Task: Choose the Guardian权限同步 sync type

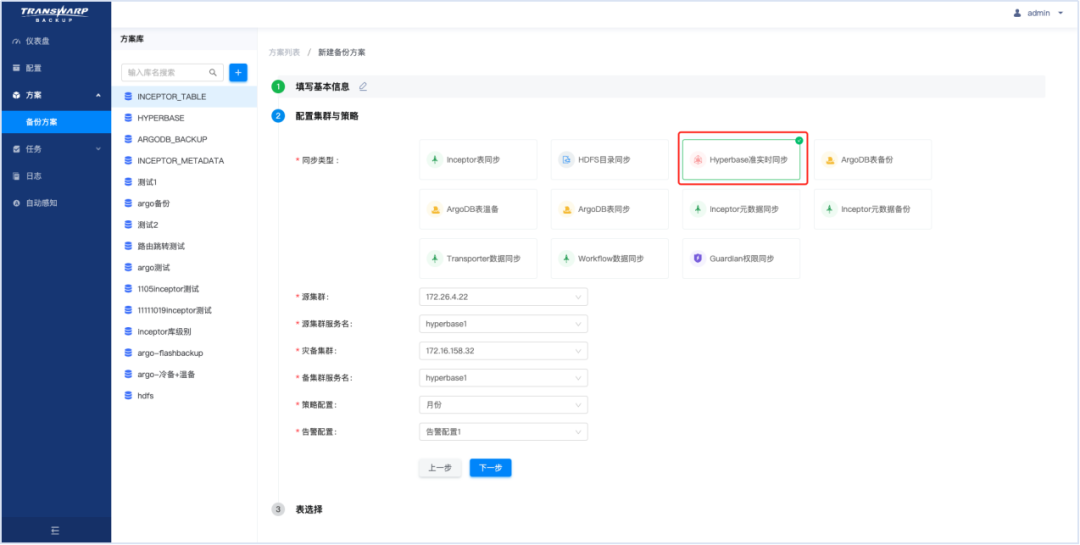Action: [741, 258]
